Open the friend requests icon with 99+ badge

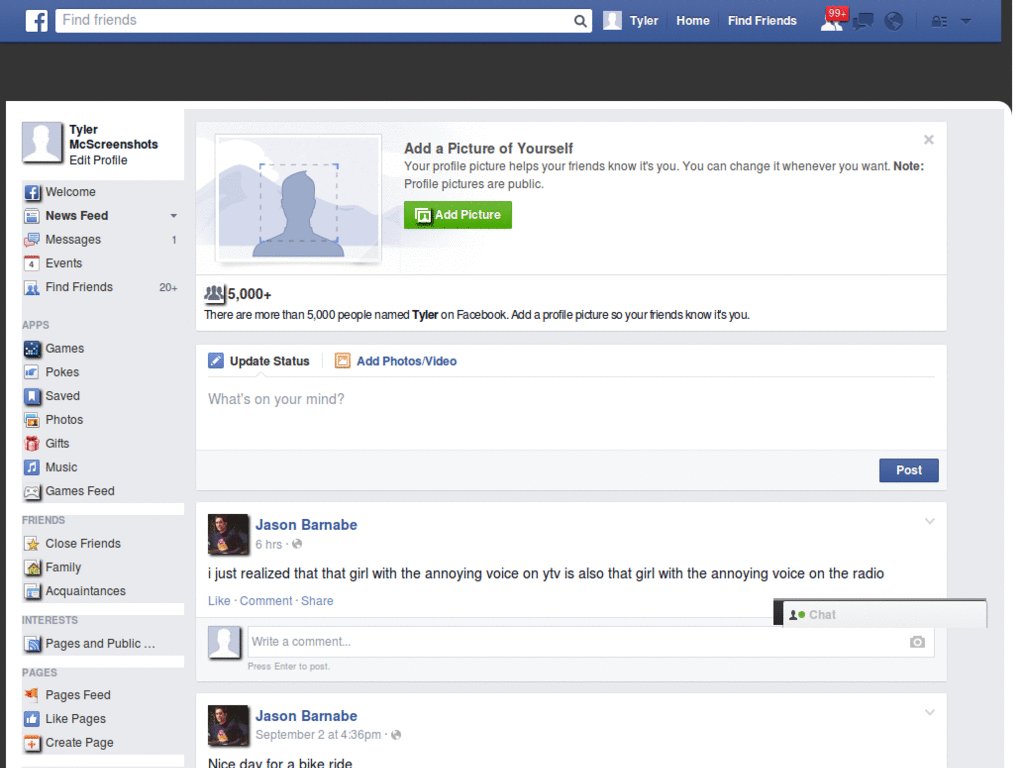[833, 20]
